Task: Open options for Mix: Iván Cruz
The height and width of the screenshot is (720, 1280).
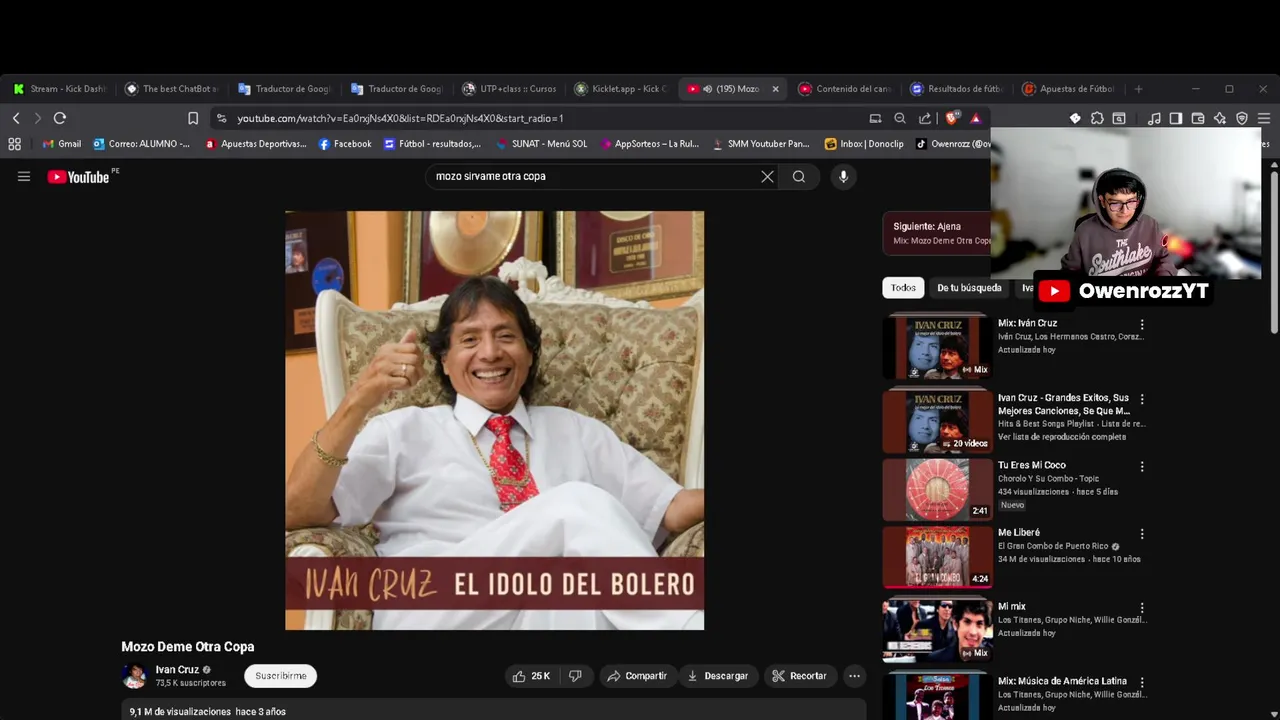Action: pyautogui.click(x=1142, y=324)
